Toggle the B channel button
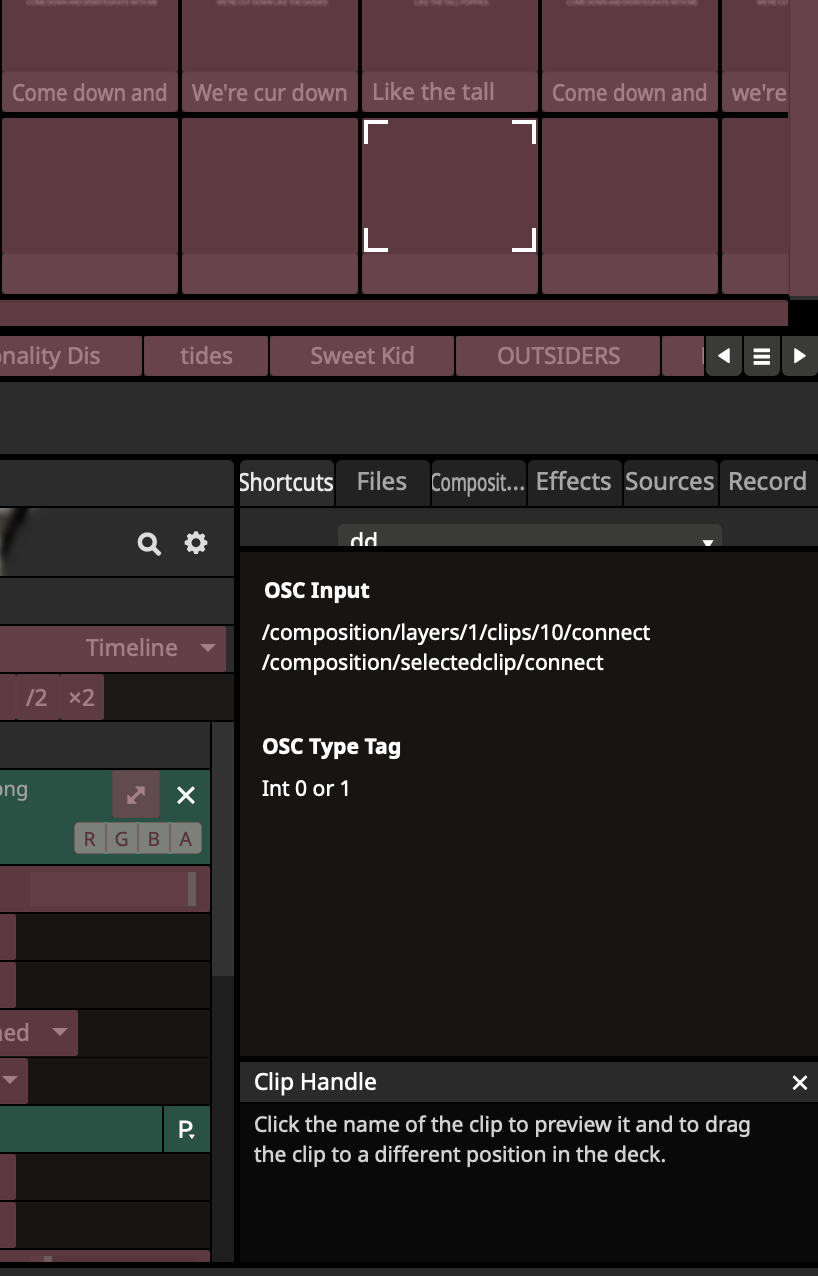The width and height of the screenshot is (818, 1276). [x=154, y=839]
